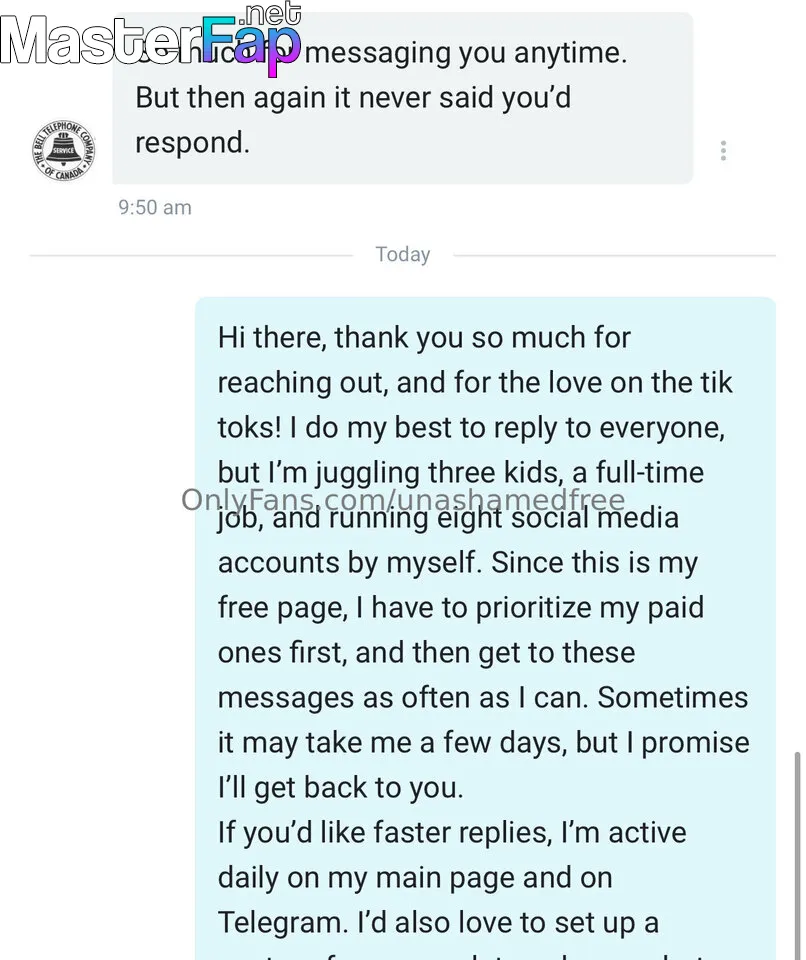Click the 'messaging you anytime' line

click(x=466, y=52)
